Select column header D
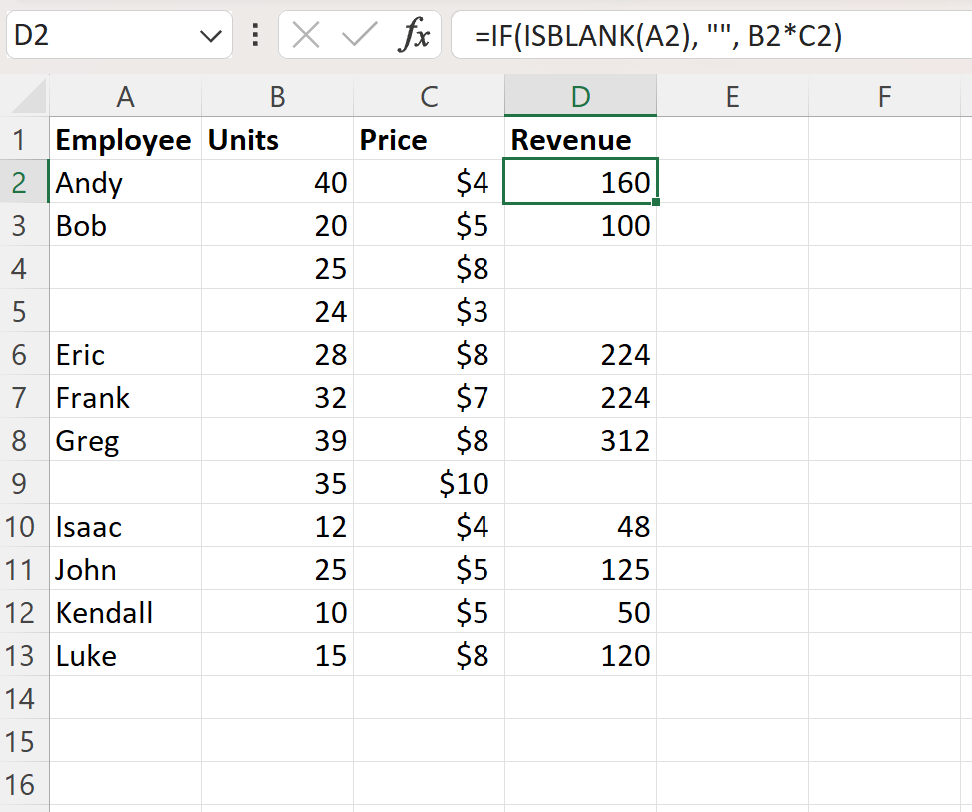This screenshot has height=812, width=972. tap(580, 96)
